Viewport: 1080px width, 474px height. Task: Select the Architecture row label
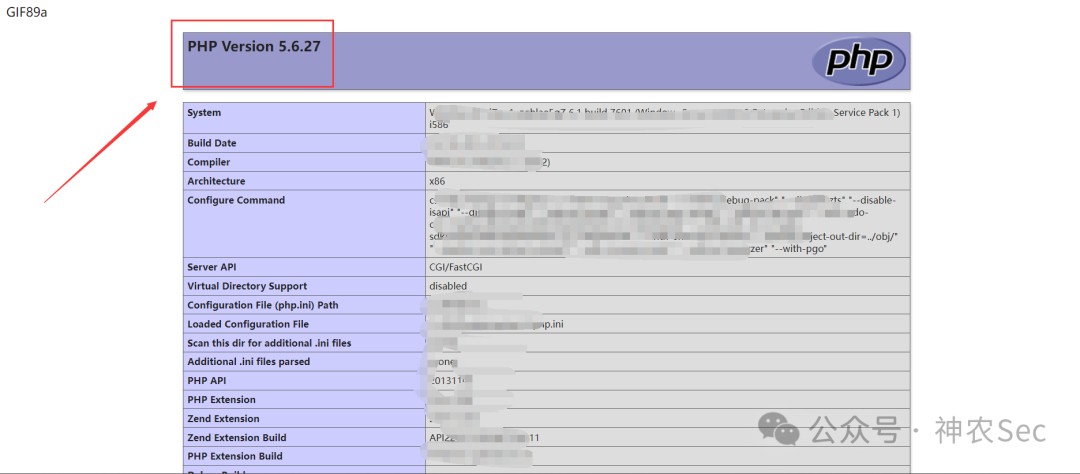[x=216, y=181]
